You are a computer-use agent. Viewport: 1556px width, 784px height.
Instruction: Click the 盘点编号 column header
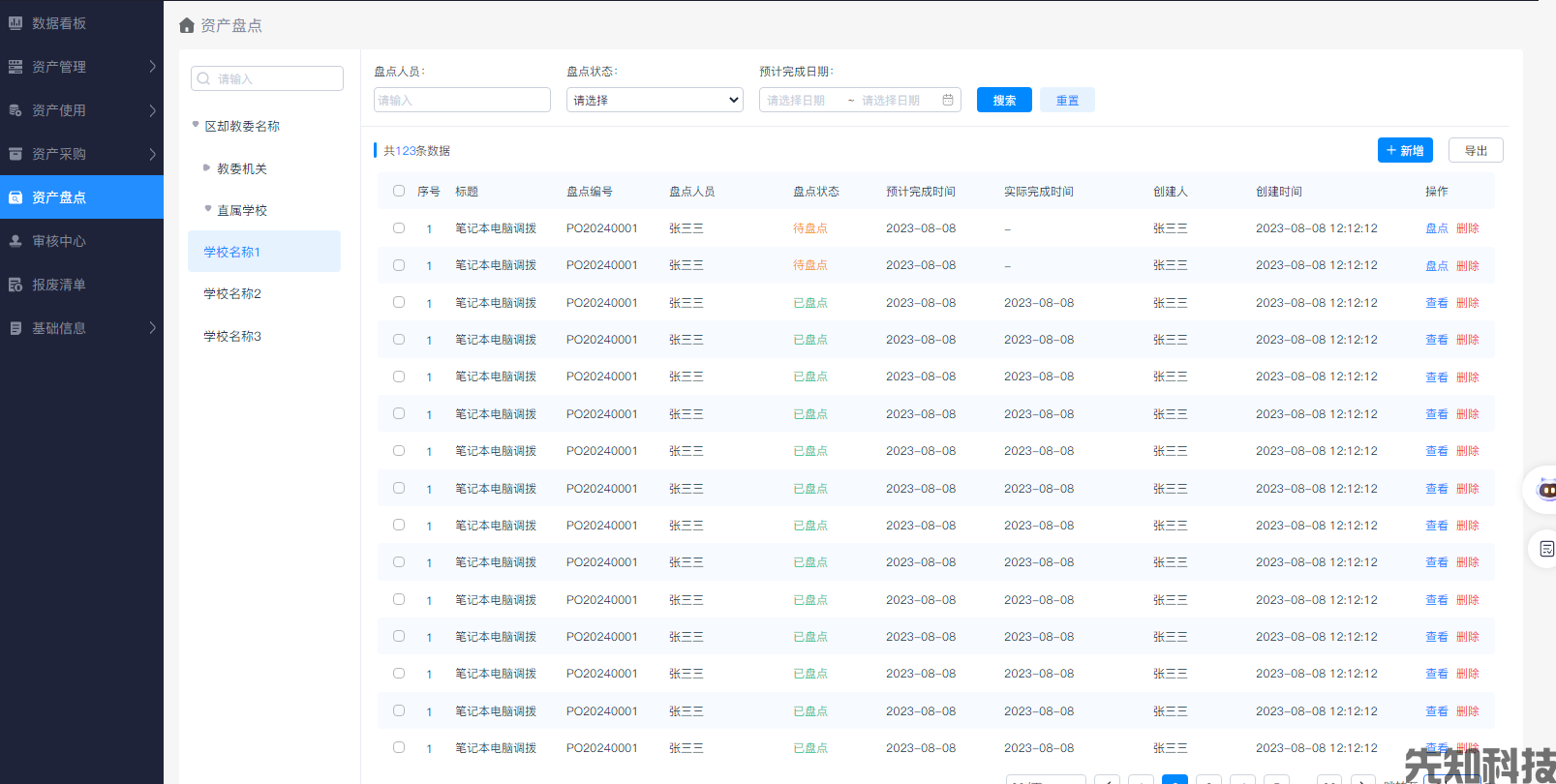coord(590,192)
